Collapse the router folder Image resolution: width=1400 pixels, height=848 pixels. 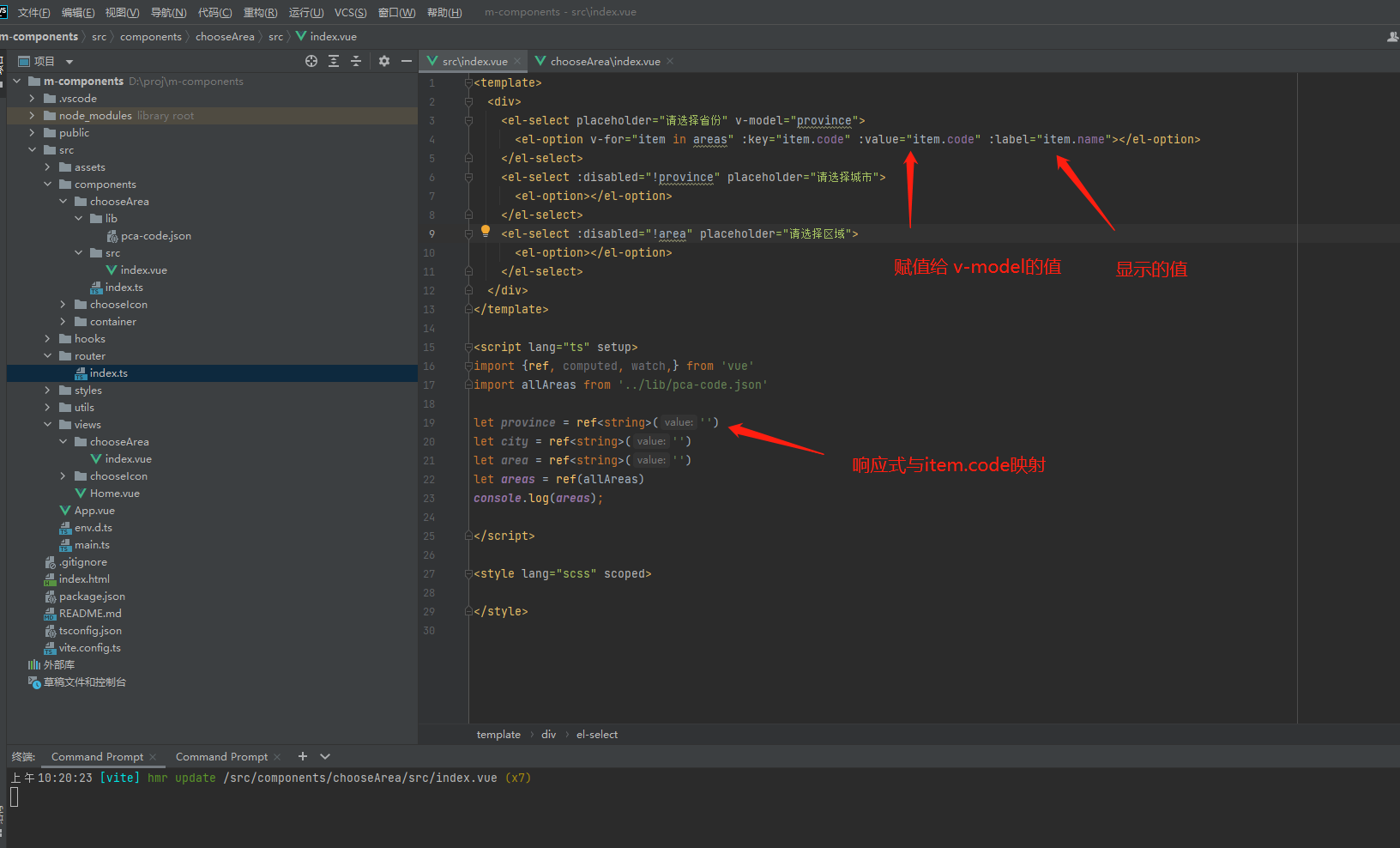(x=48, y=356)
